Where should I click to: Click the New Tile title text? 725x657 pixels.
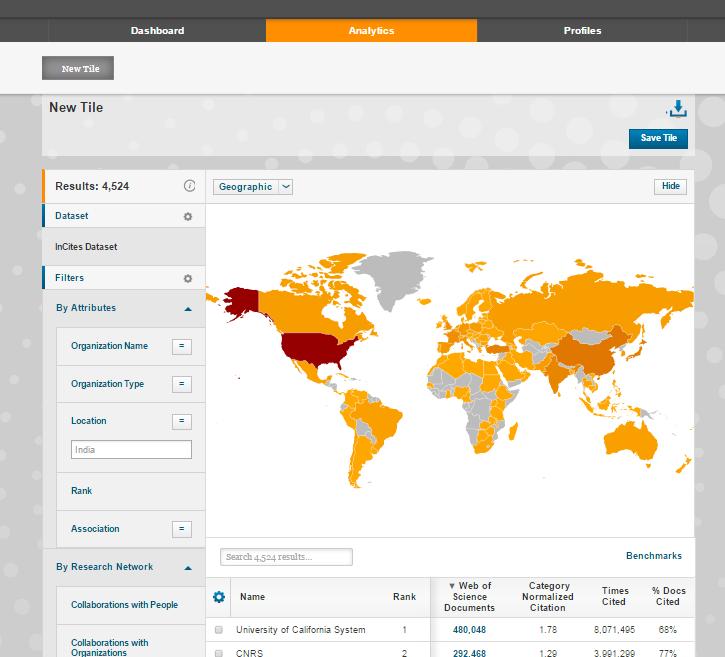[76, 107]
